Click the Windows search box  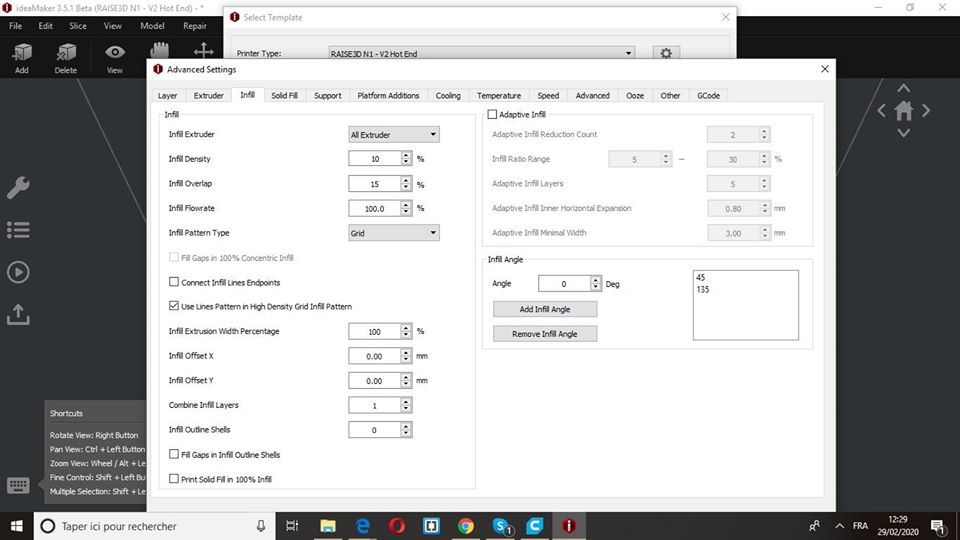coord(154,526)
